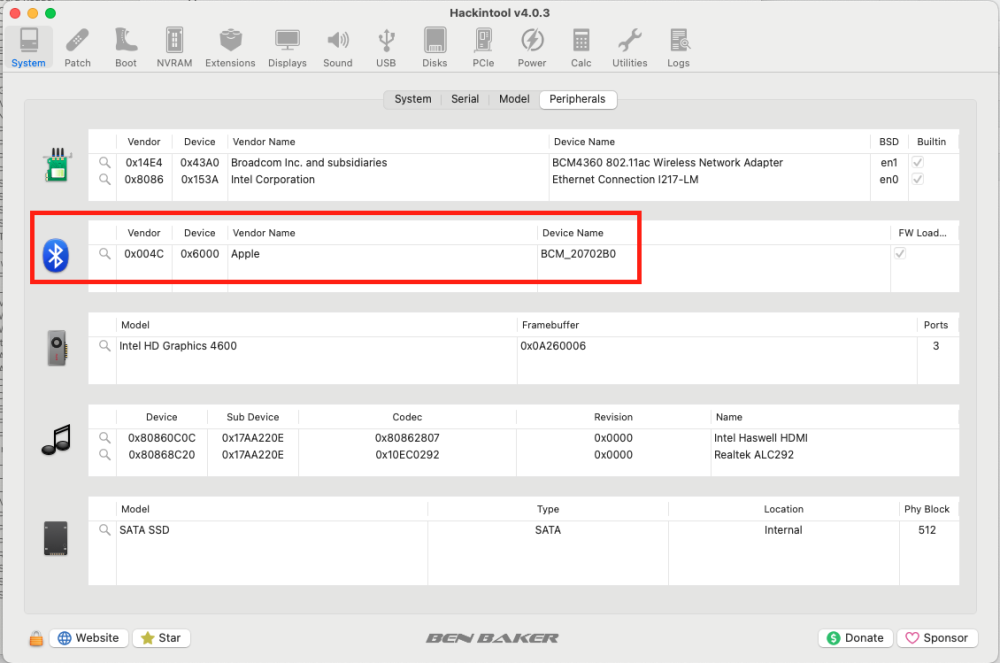Viewport: 1000px width, 663px height.
Task: Click magnifier icon for Broadcom BCM4360 row
Action: click(105, 163)
